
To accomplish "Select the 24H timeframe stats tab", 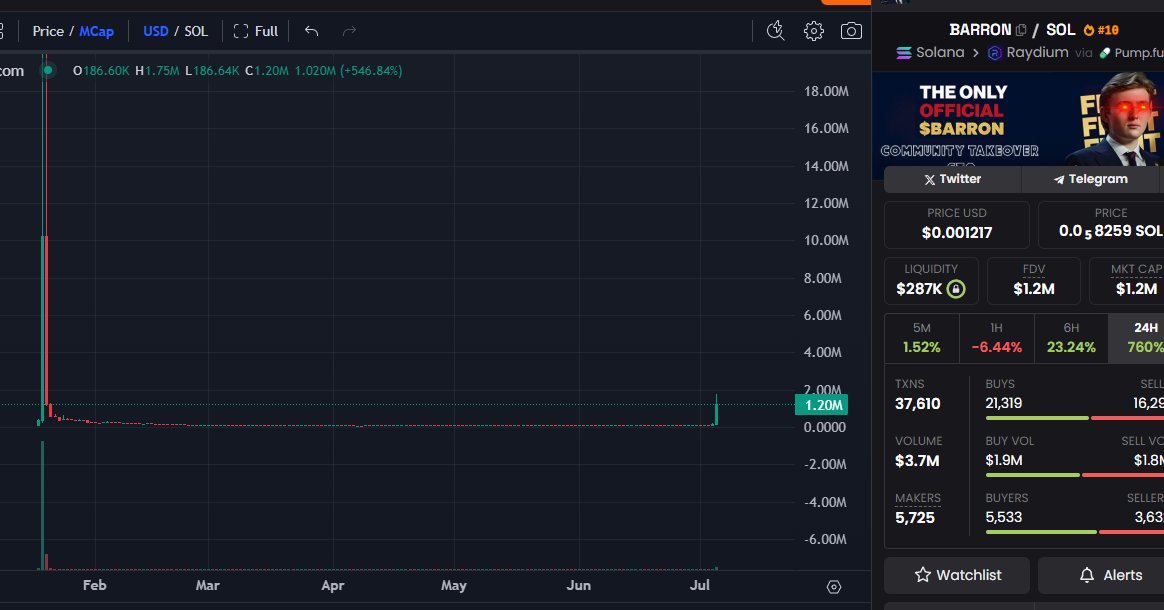I will 1137,338.
